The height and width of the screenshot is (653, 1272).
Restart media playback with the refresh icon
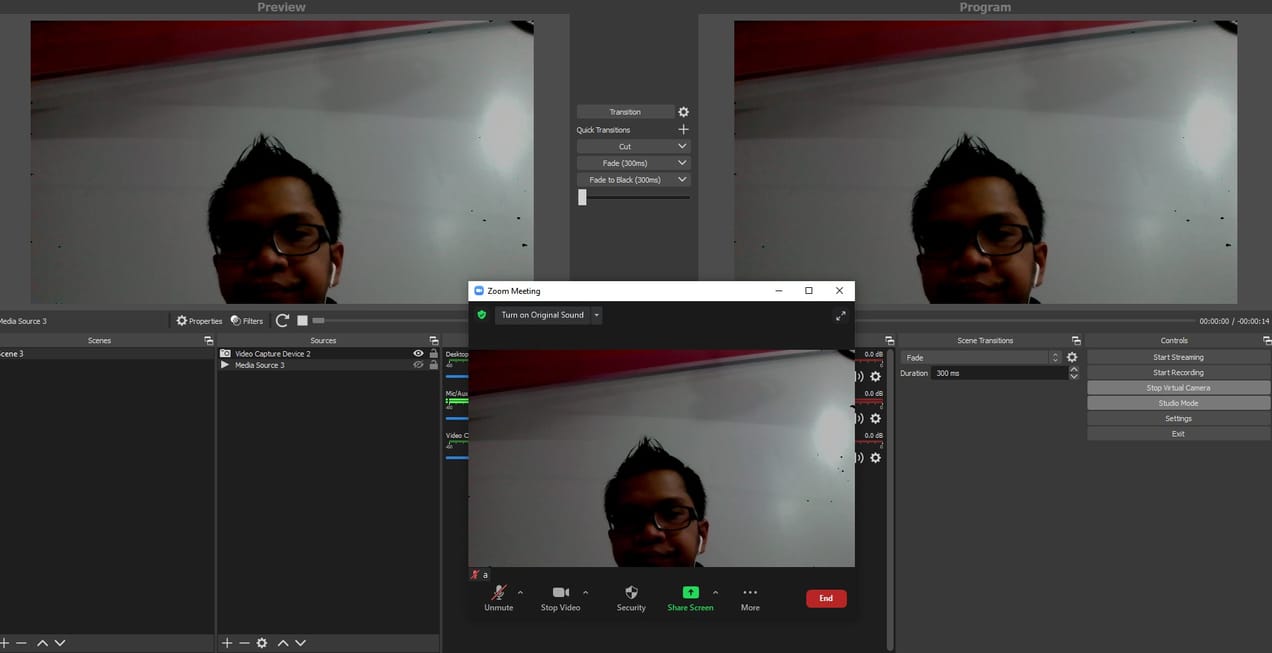pos(282,319)
